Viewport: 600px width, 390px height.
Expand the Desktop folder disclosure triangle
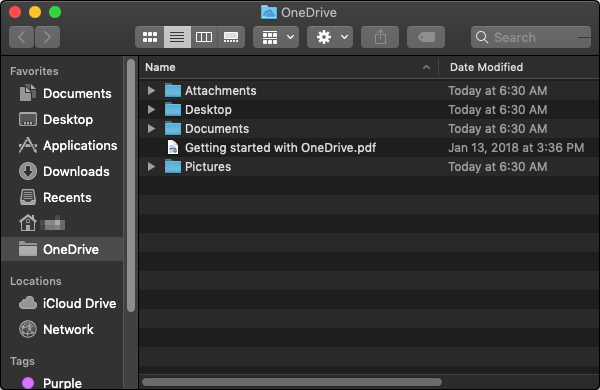[152, 110]
